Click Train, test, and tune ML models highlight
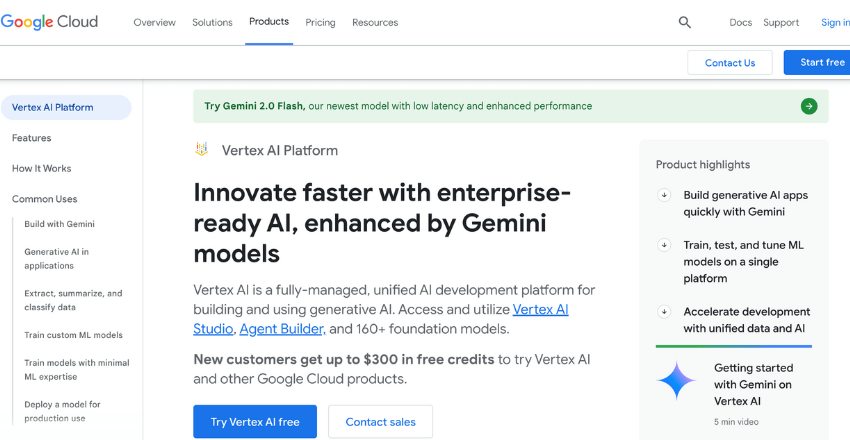850x440 pixels. [743, 262]
